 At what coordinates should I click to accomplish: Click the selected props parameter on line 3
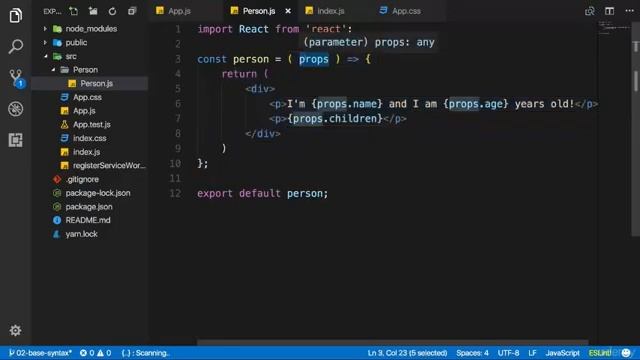[x=313, y=59]
